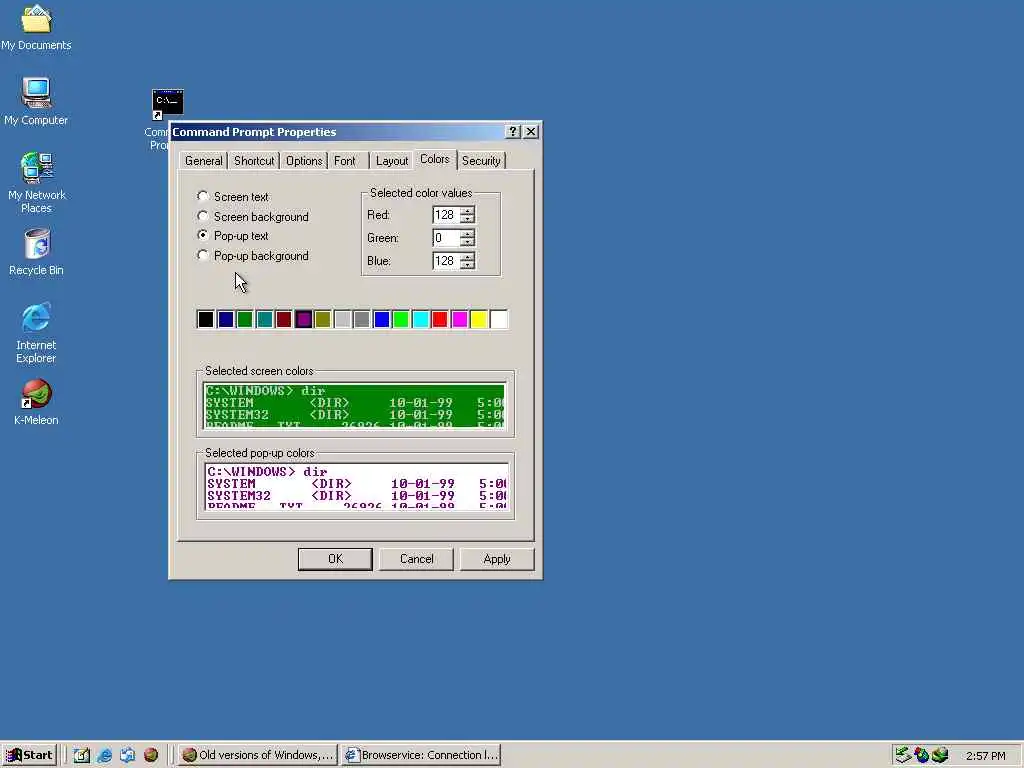Open the Start menu
This screenshot has height=768, width=1024.
point(29,755)
